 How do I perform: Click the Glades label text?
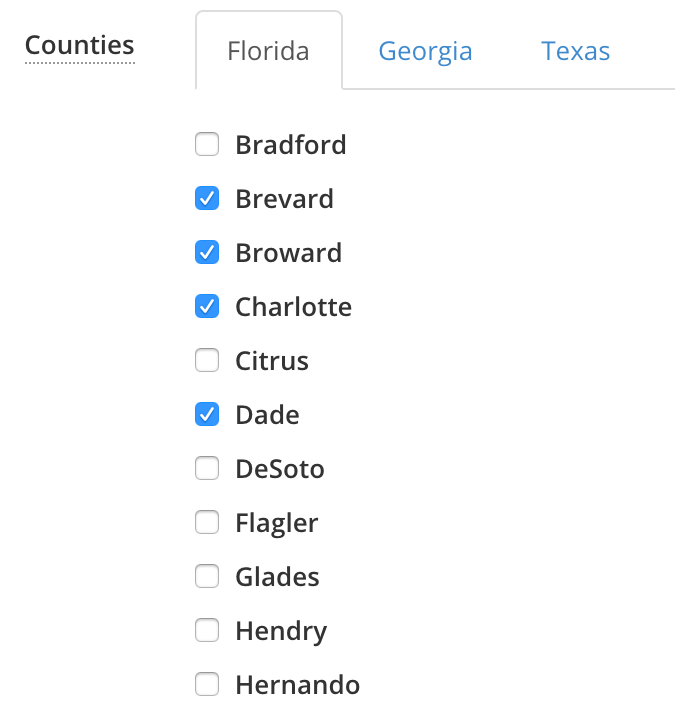pos(277,577)
